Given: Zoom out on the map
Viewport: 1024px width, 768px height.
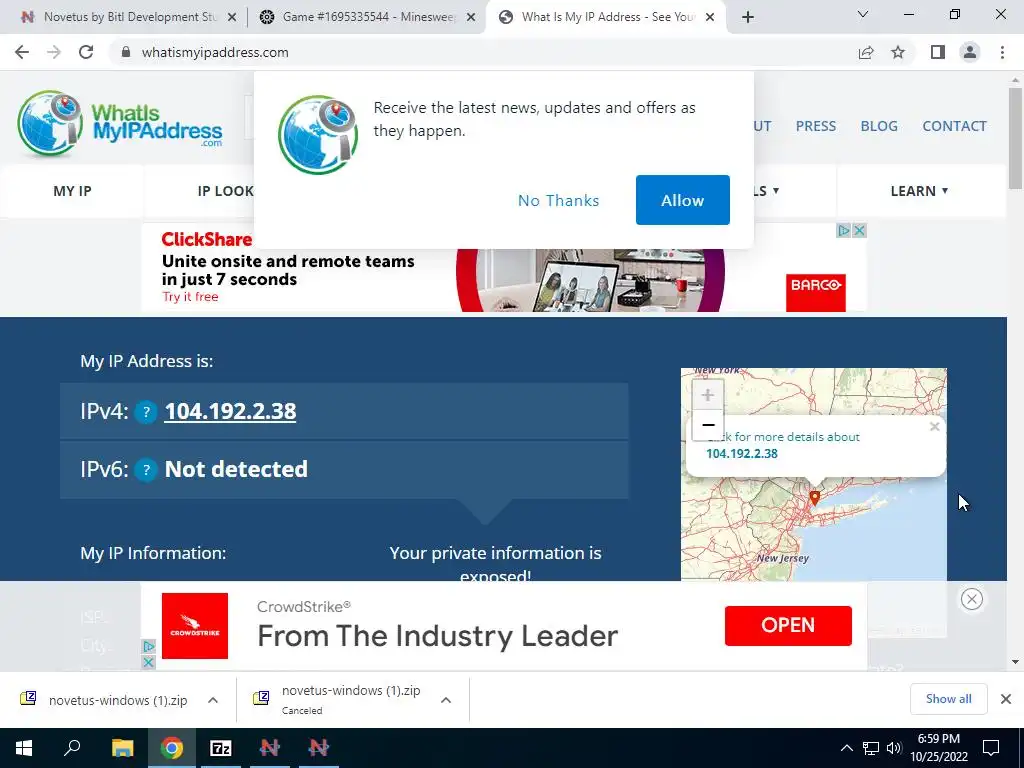Looking at the screenshot, I should 707,425.
